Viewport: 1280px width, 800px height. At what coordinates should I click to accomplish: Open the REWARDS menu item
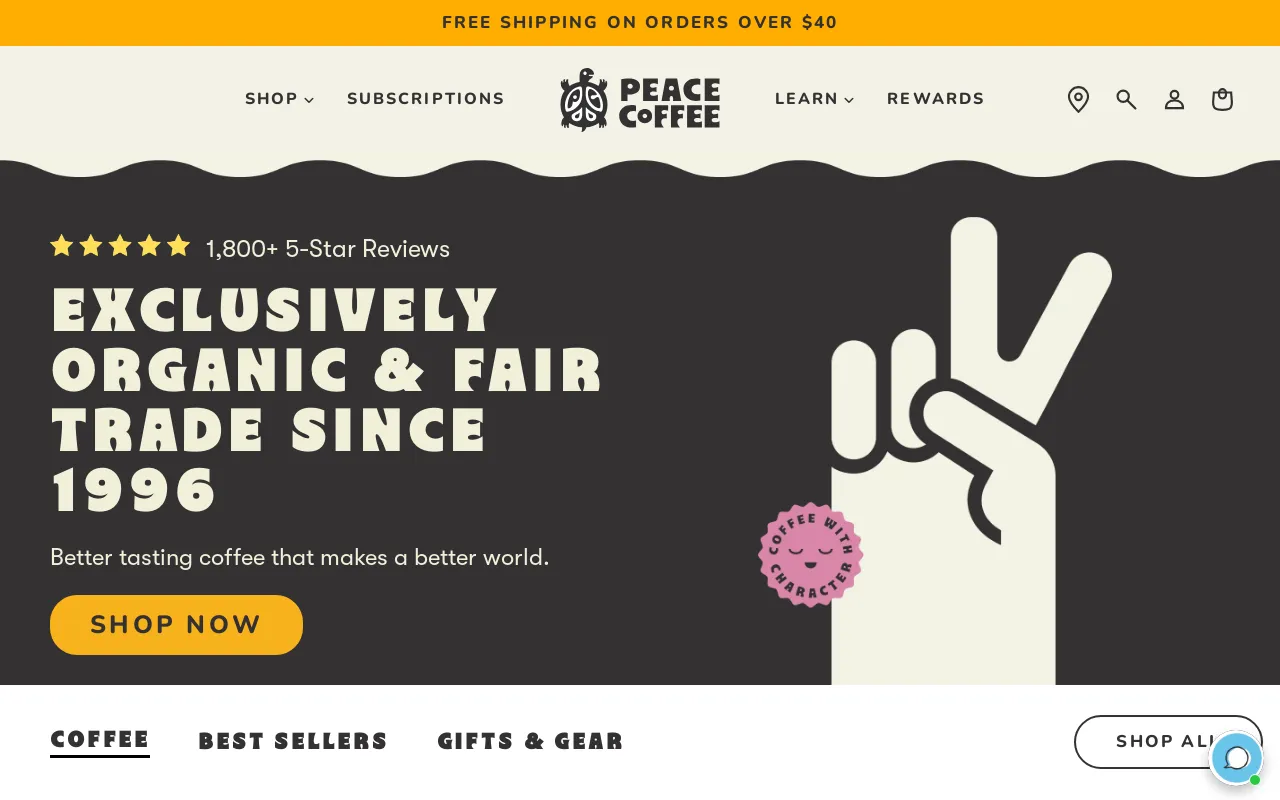coord(935,99)
